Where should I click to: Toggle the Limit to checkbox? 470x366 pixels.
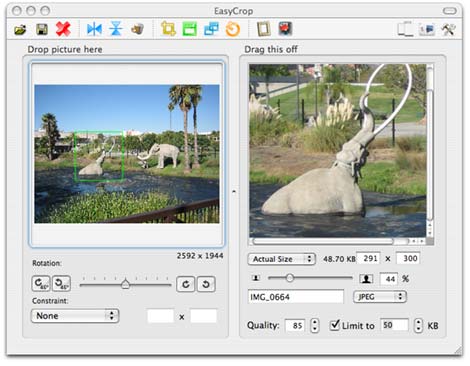[x=335, y=325]
